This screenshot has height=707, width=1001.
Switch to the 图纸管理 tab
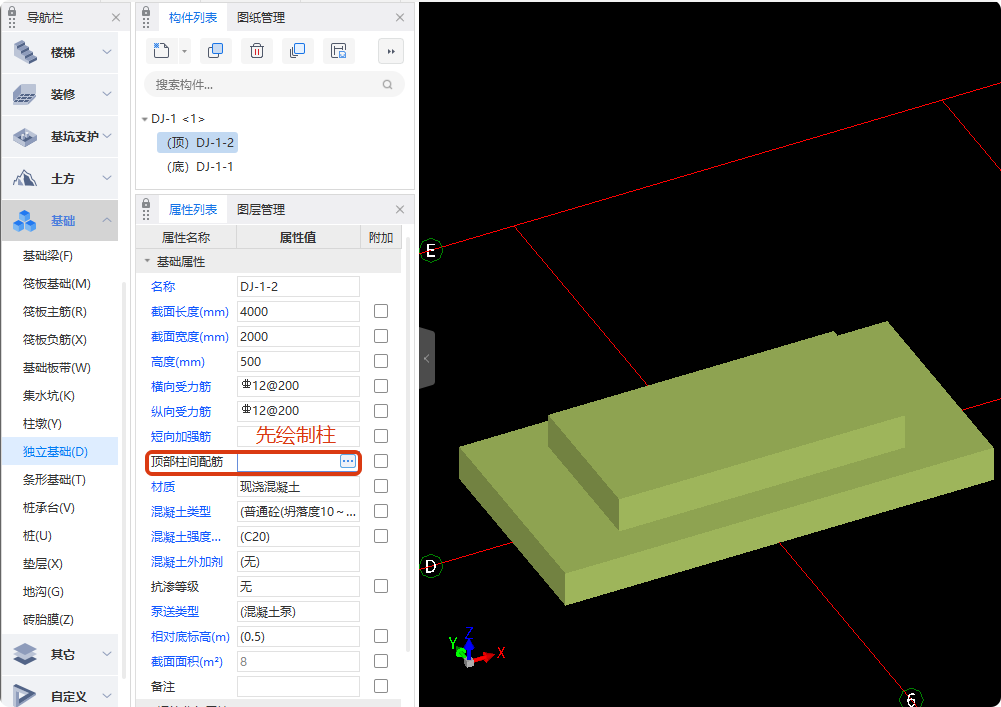pos(260,17)
